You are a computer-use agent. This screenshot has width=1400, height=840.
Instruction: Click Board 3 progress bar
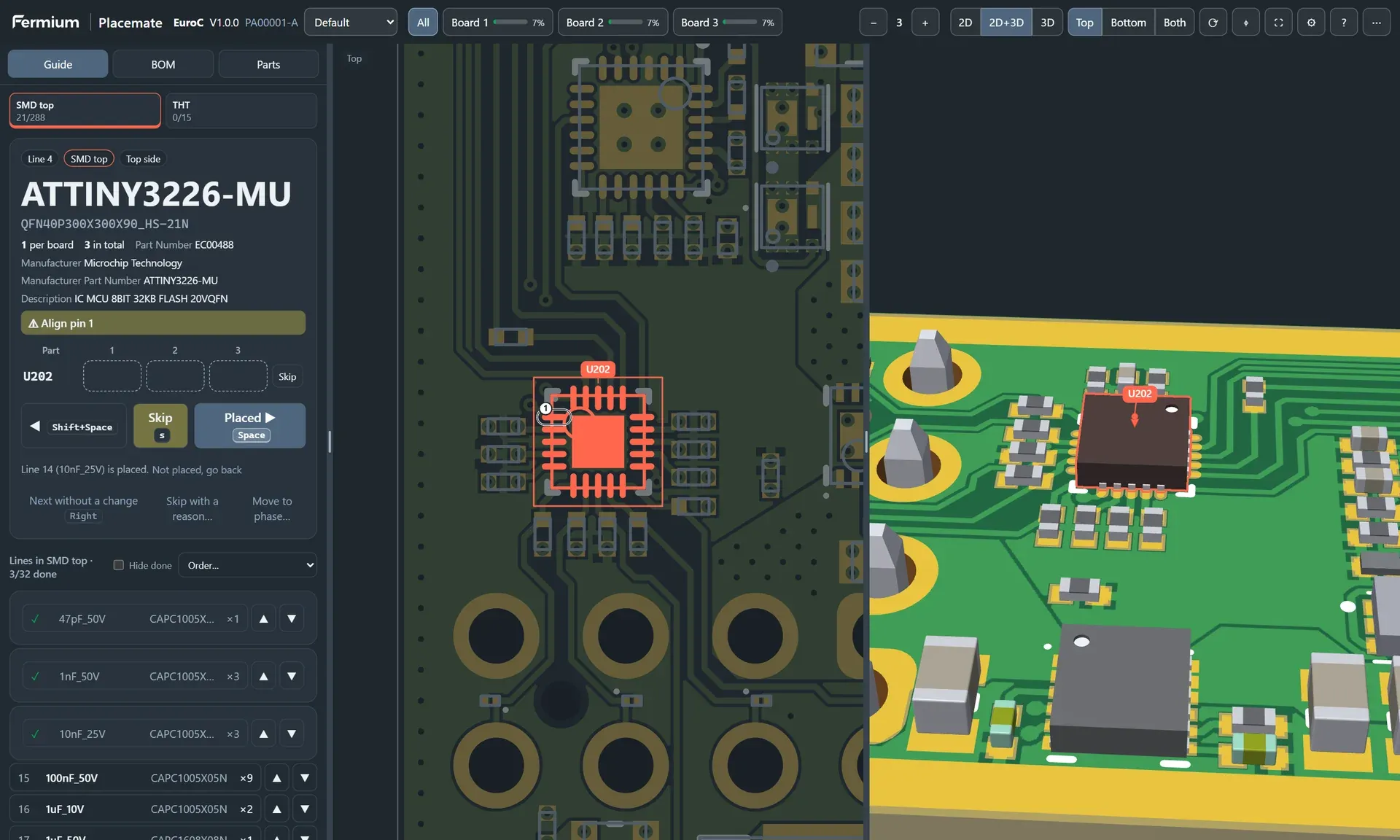pyautogui.click(x=740, y=23)
